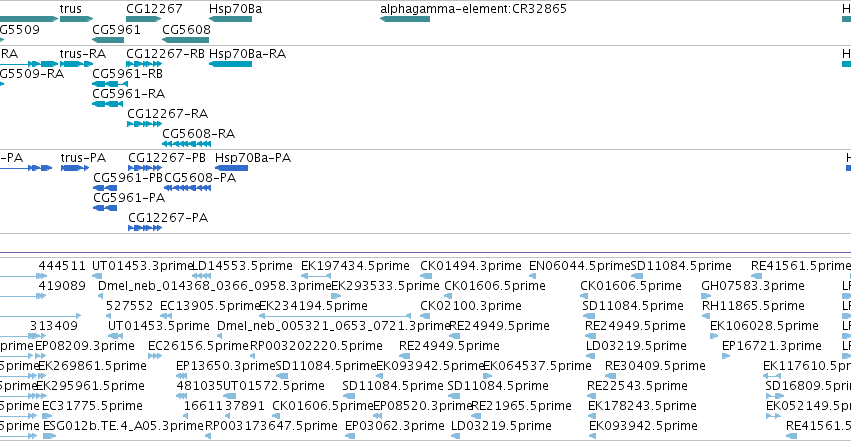Open protein CG5961-PA

click(129, 199)
